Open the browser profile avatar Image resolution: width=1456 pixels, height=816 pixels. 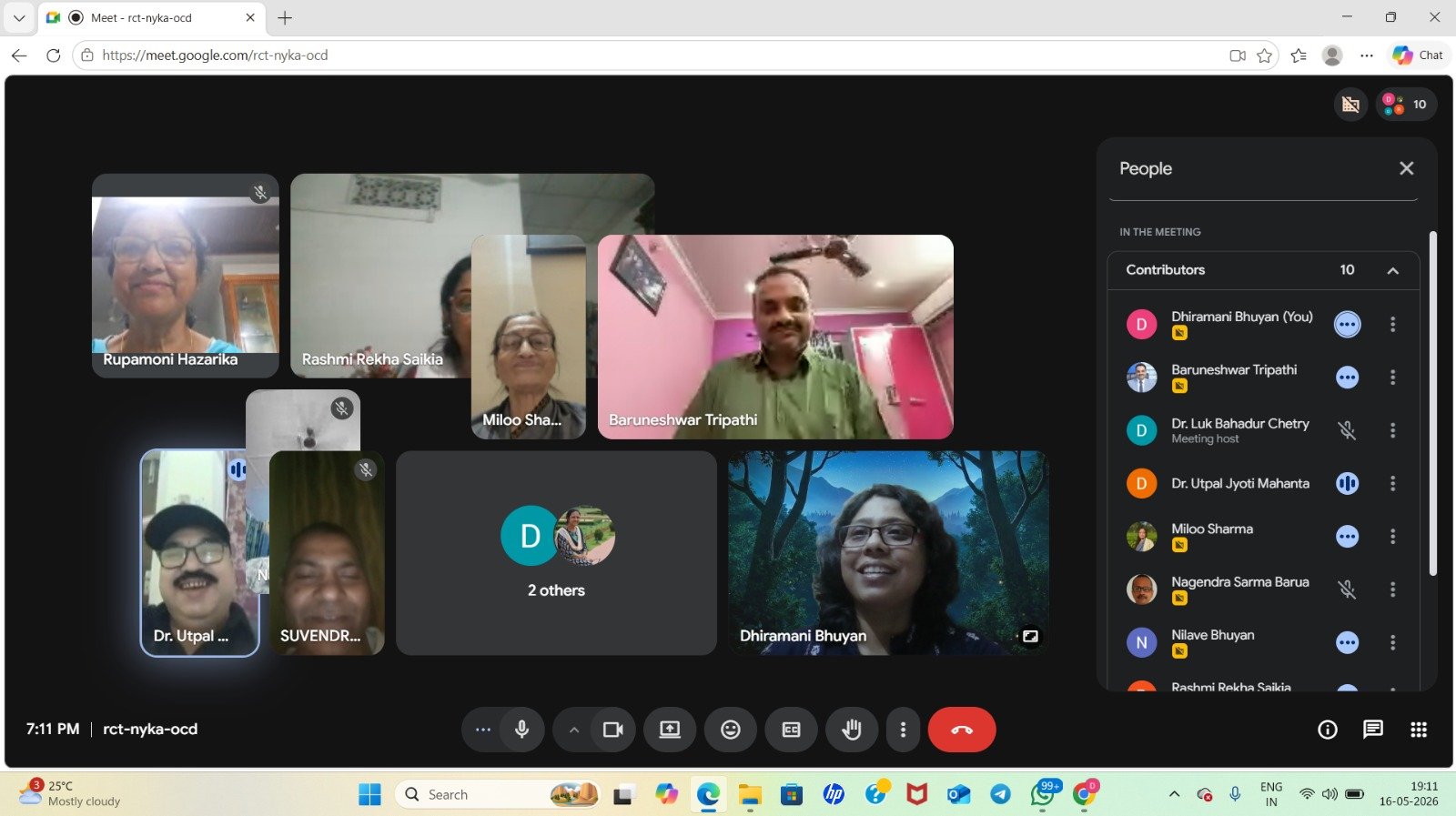point(1332,55)
